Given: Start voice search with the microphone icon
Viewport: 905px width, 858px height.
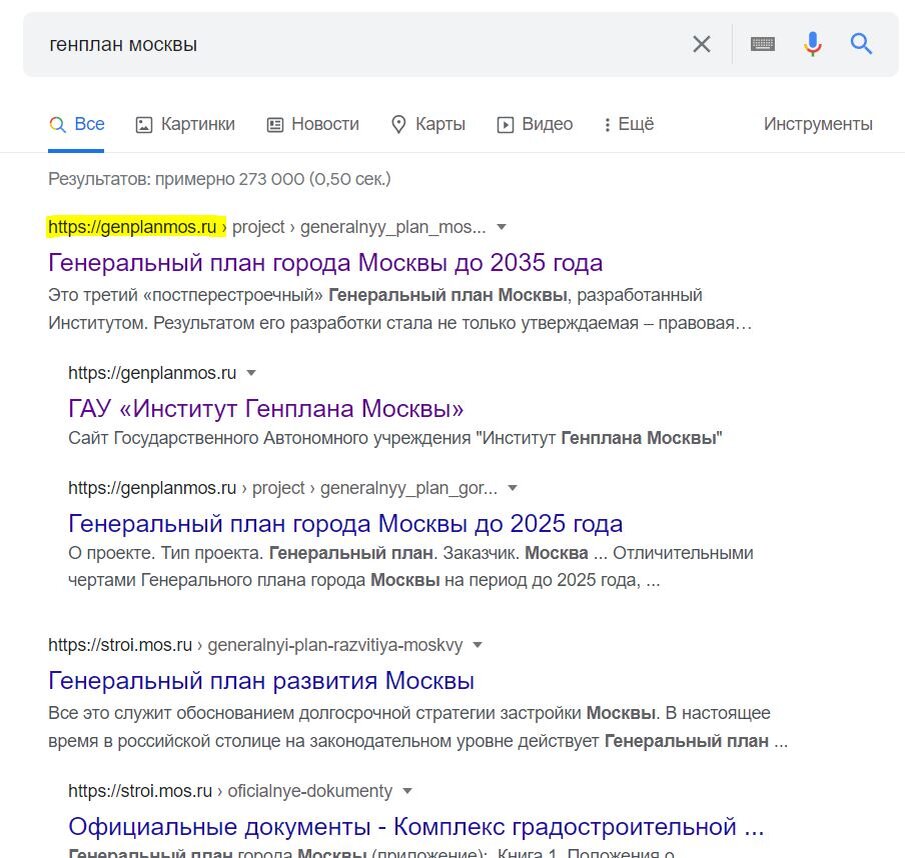Looking at the screenshot, I should [813, 44].
